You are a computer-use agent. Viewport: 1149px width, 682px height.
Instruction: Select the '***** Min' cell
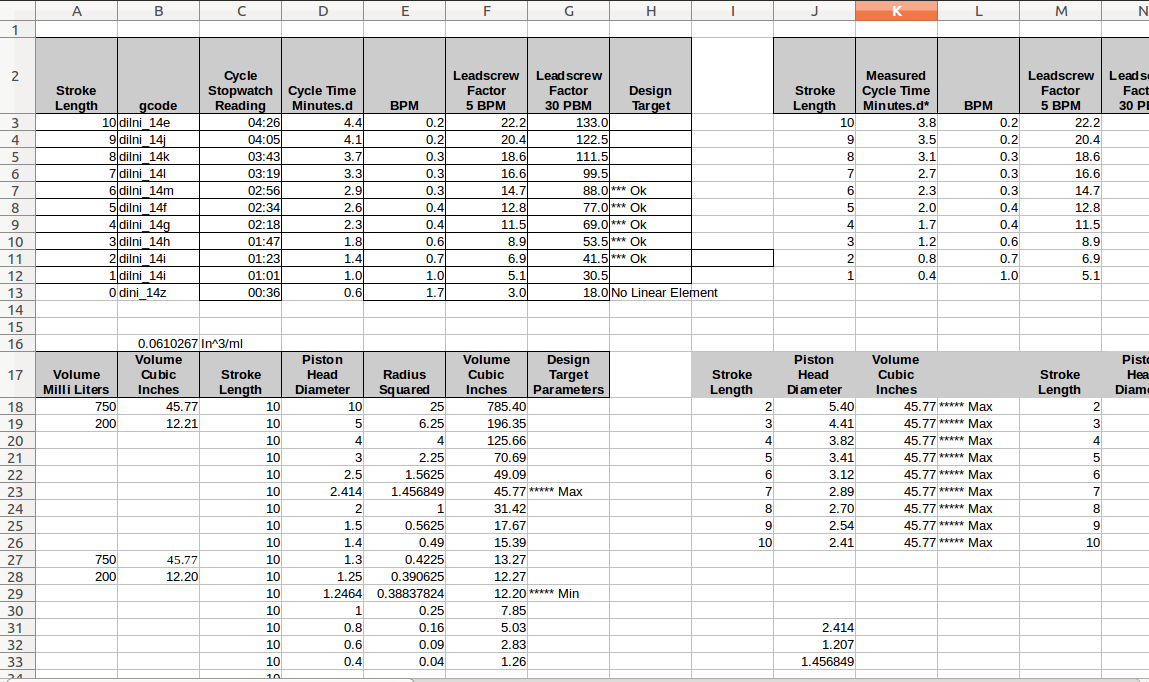pyautogui.click(x=568, y=594)
